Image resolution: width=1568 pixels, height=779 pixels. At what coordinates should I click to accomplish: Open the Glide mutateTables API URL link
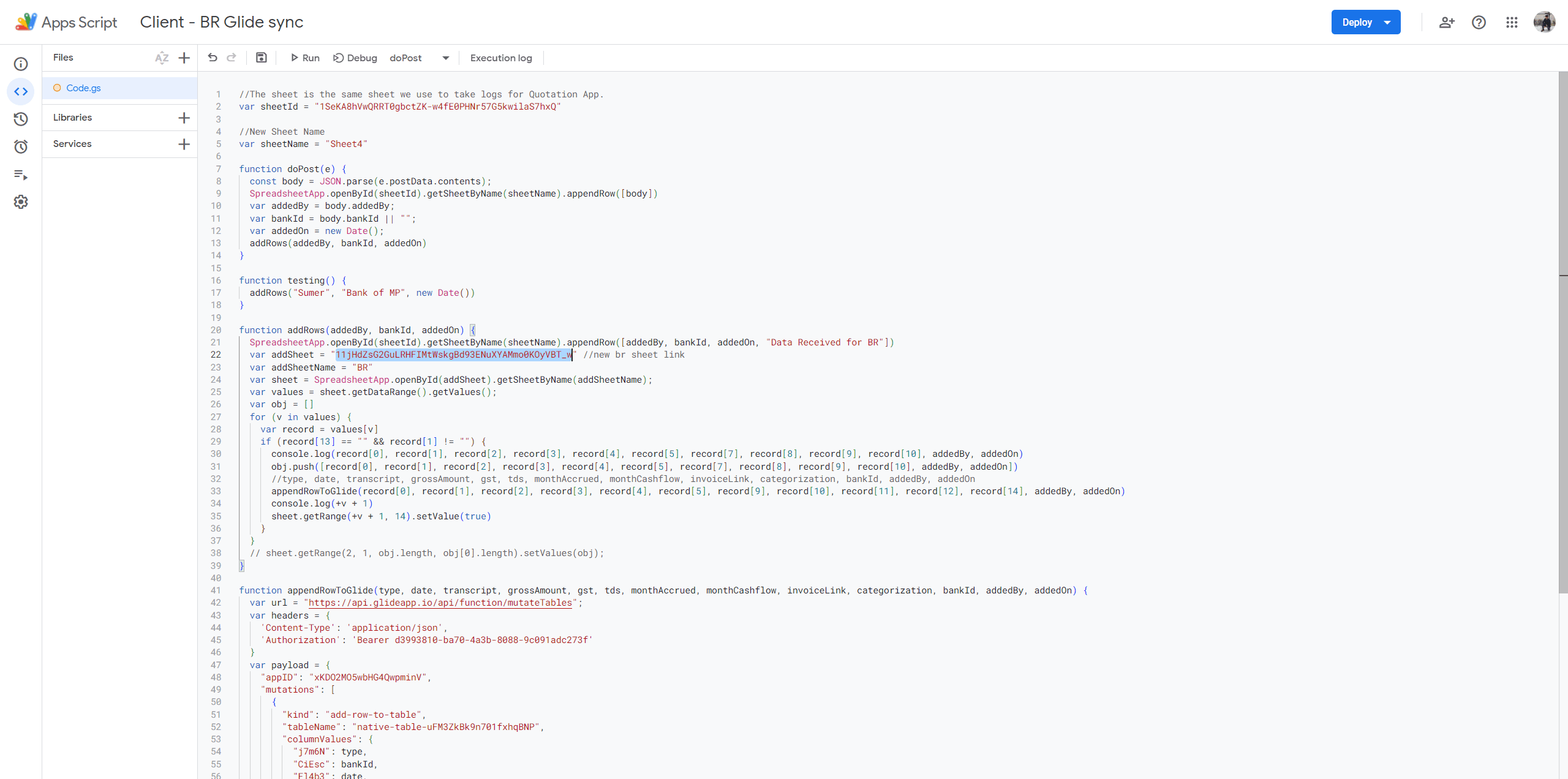[x=440, y=603]
